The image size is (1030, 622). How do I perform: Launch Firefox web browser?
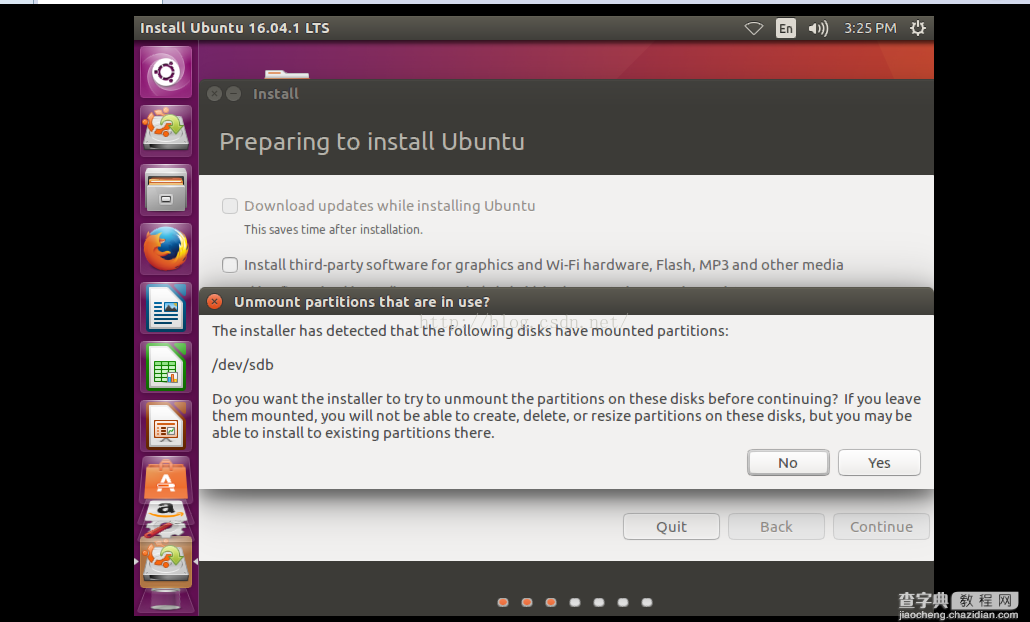[x=166, y=249]
